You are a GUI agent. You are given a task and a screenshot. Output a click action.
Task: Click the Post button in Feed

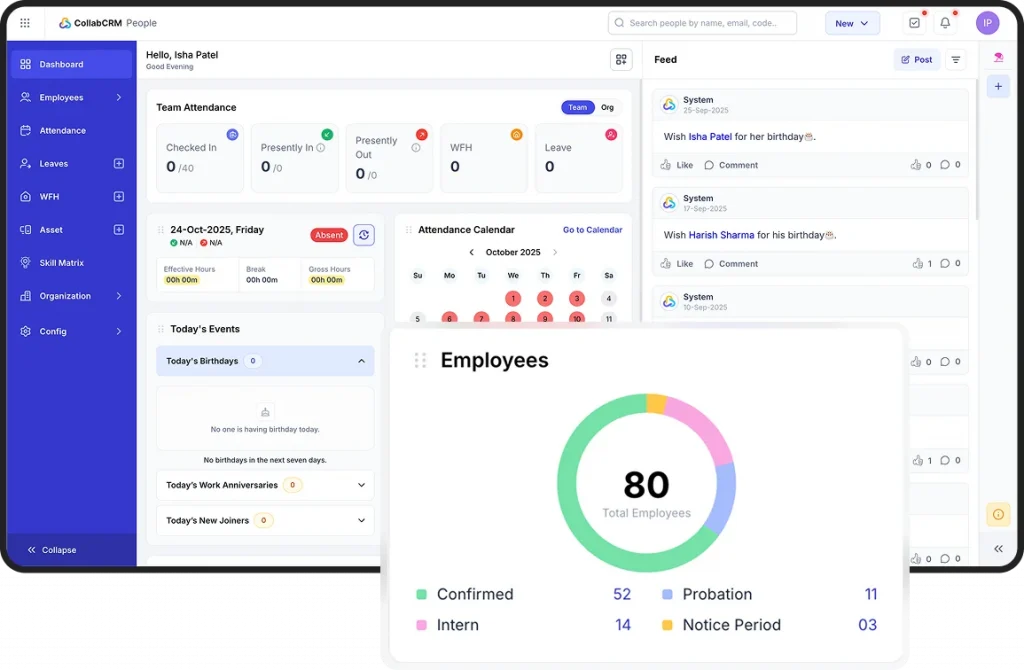click(x=916, y=60)
